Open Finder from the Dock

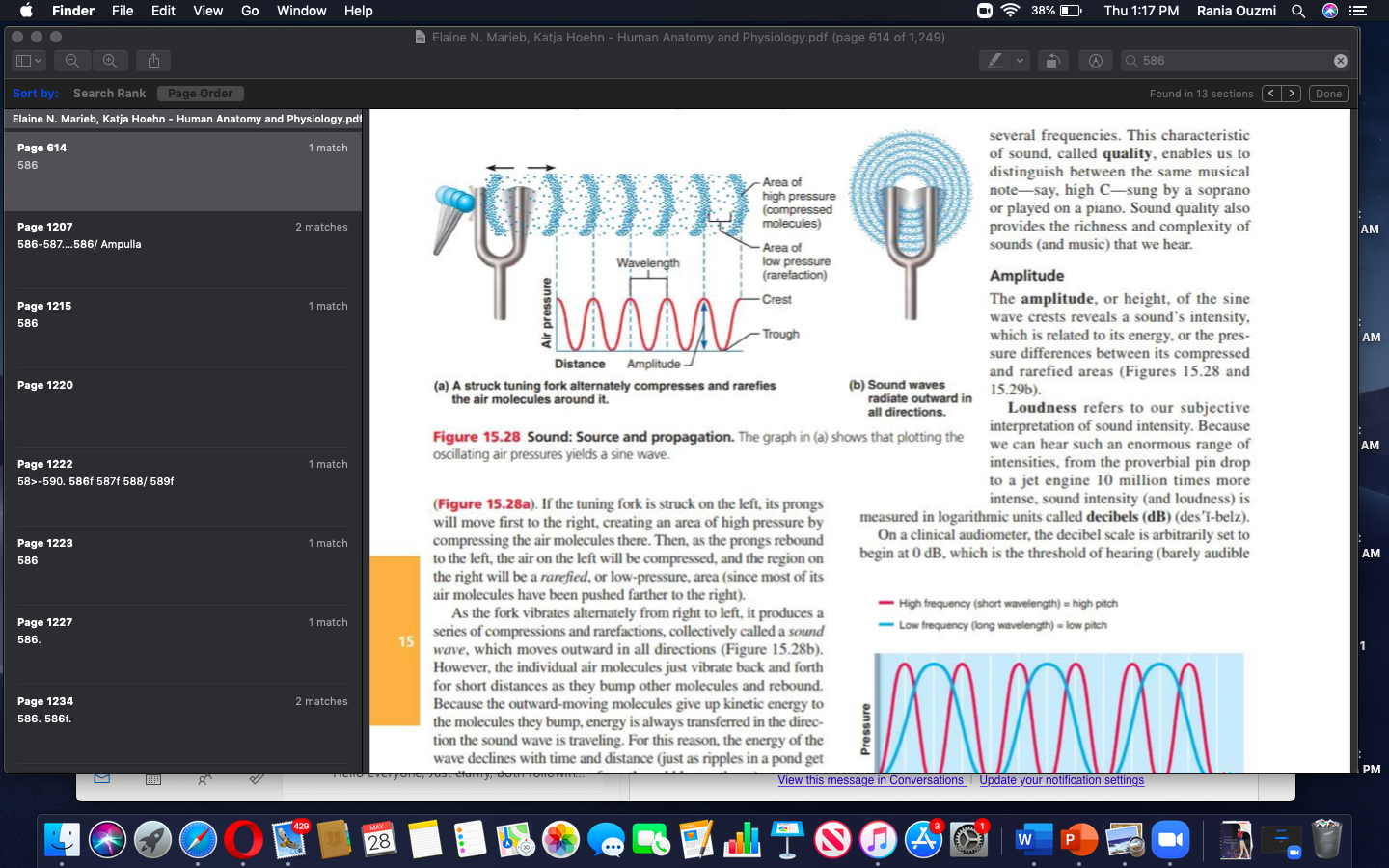[63, 840]
